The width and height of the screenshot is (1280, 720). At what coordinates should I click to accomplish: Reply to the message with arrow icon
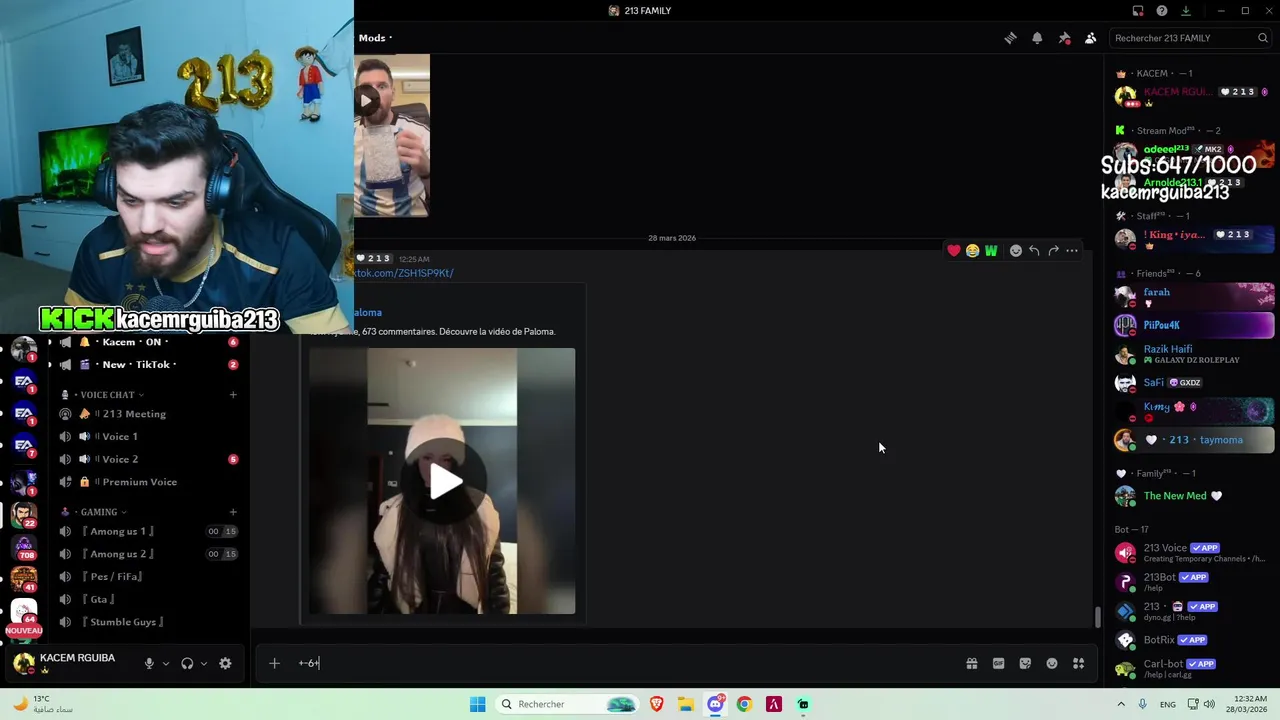(1034, 251)
